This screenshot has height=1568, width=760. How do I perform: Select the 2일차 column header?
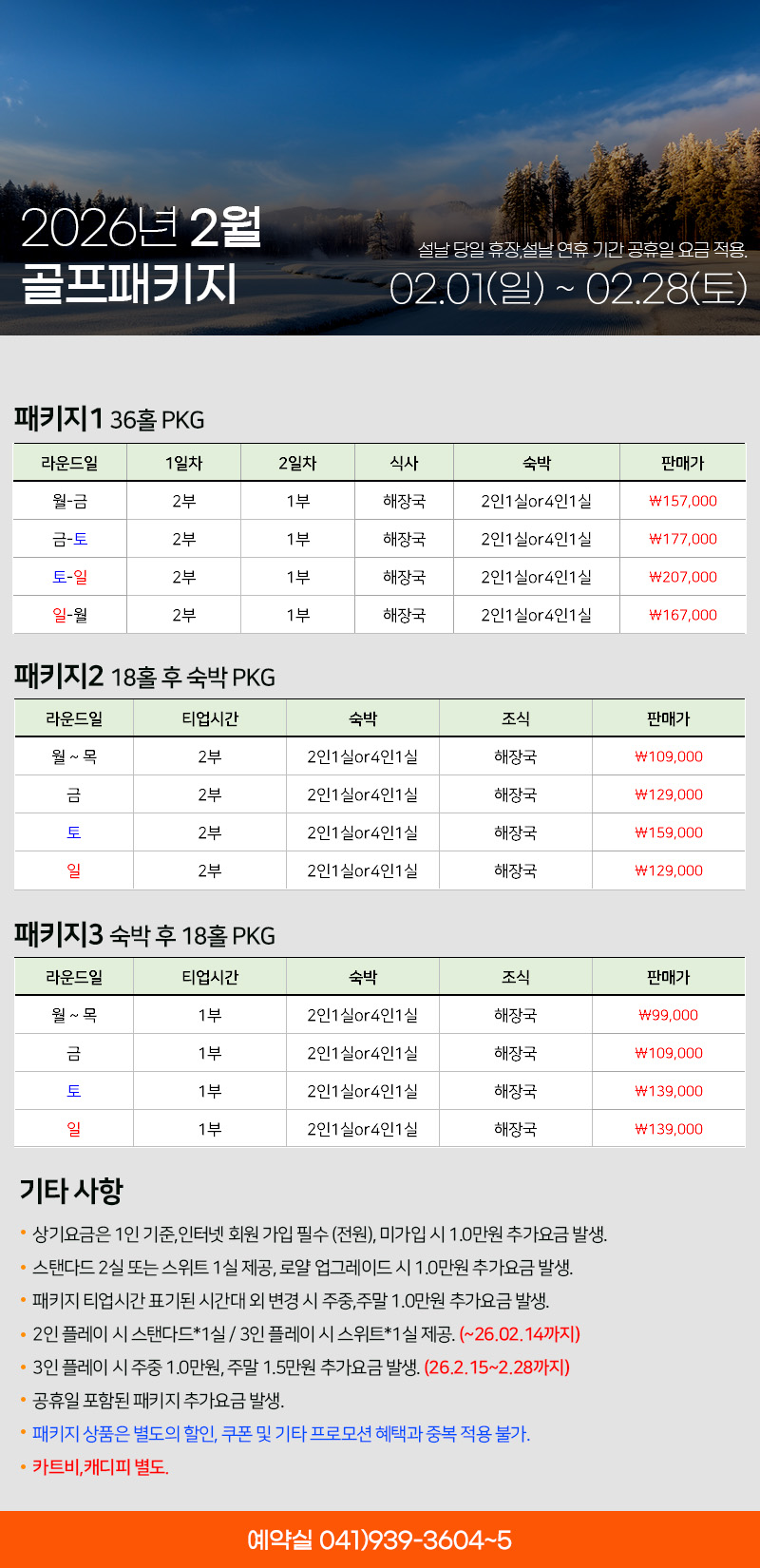[x=297, y=463]
